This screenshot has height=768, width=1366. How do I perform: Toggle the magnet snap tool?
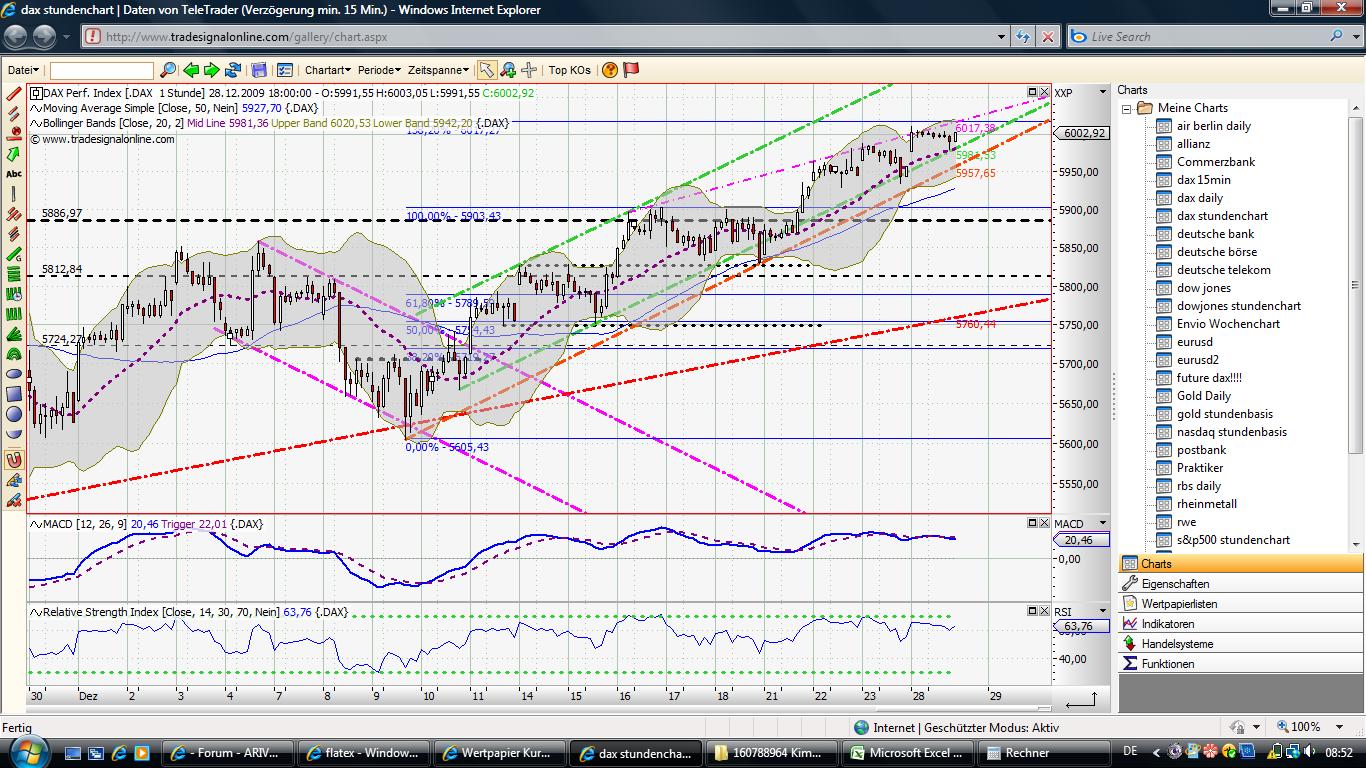[14, 460]
